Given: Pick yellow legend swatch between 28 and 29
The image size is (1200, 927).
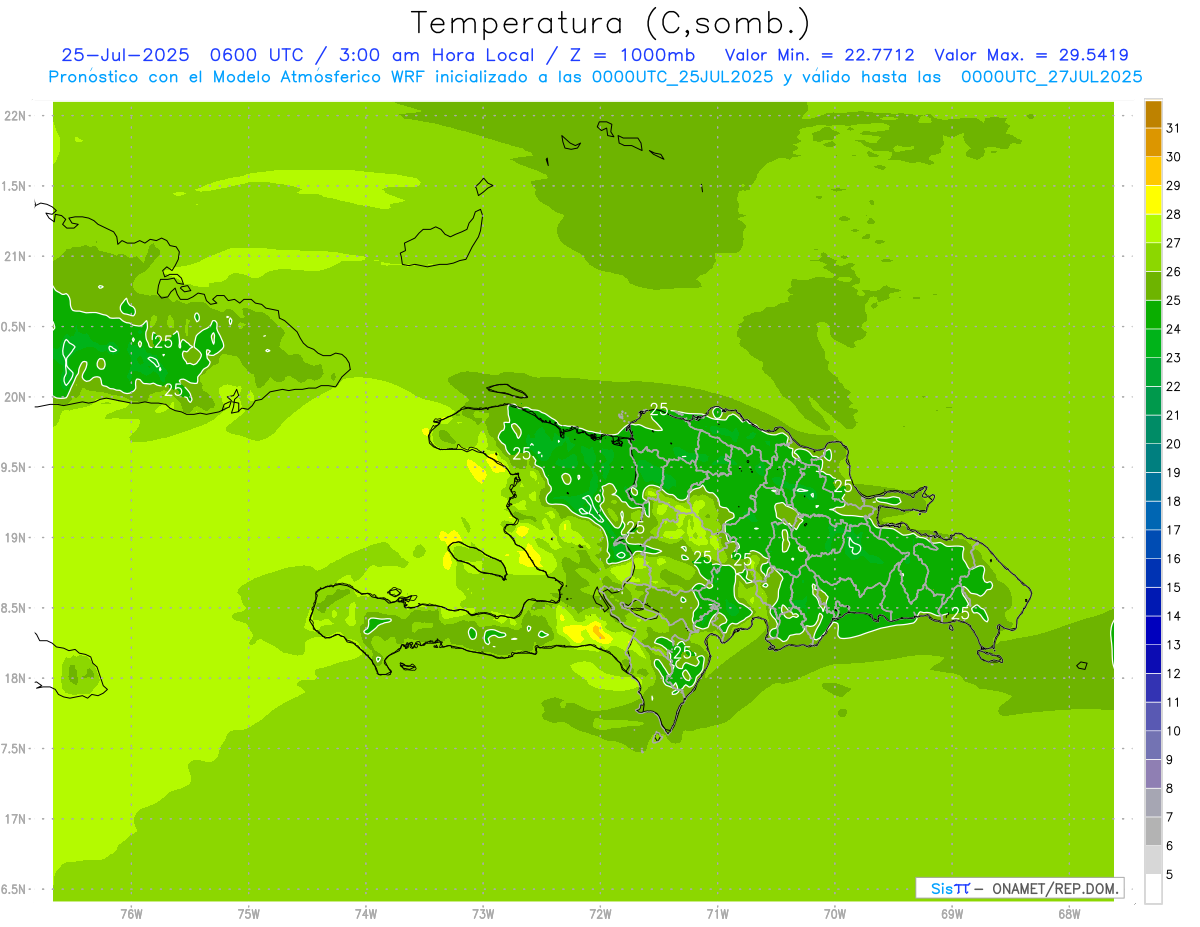Looking at the screenshot, I should pyautogui.click(x=1153, y=200).
